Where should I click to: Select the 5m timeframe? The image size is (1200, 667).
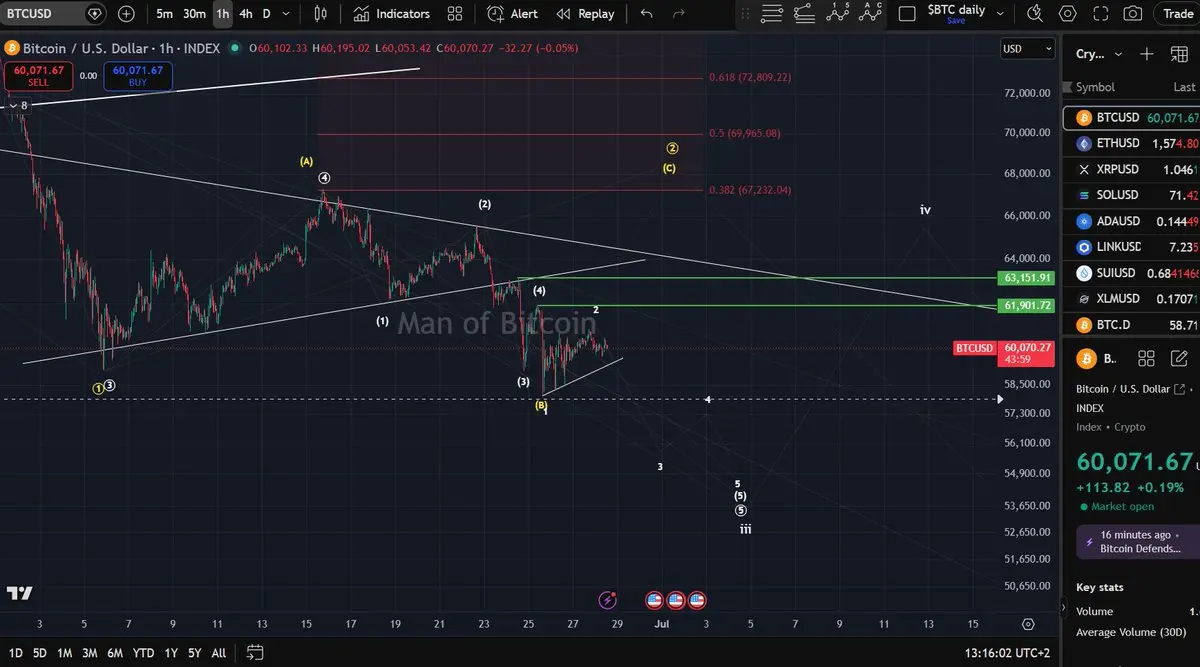tap(164, 14)
